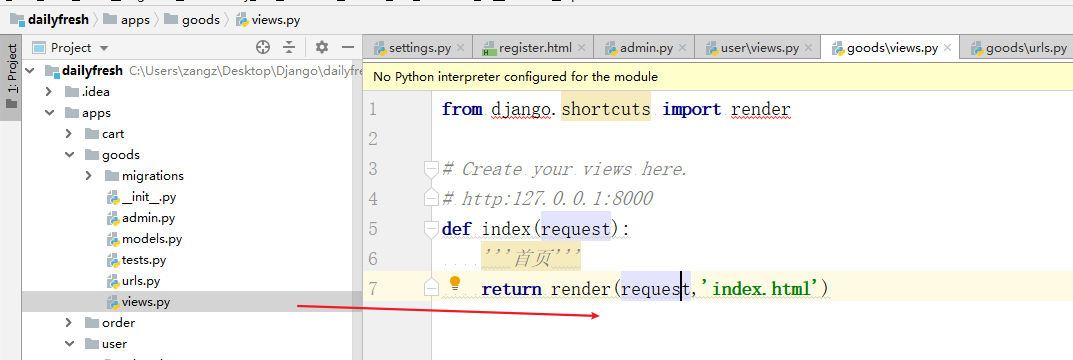Close the goods\views.py tab
The height and width of the screenshot is (360, 1073).
point(947,48)
